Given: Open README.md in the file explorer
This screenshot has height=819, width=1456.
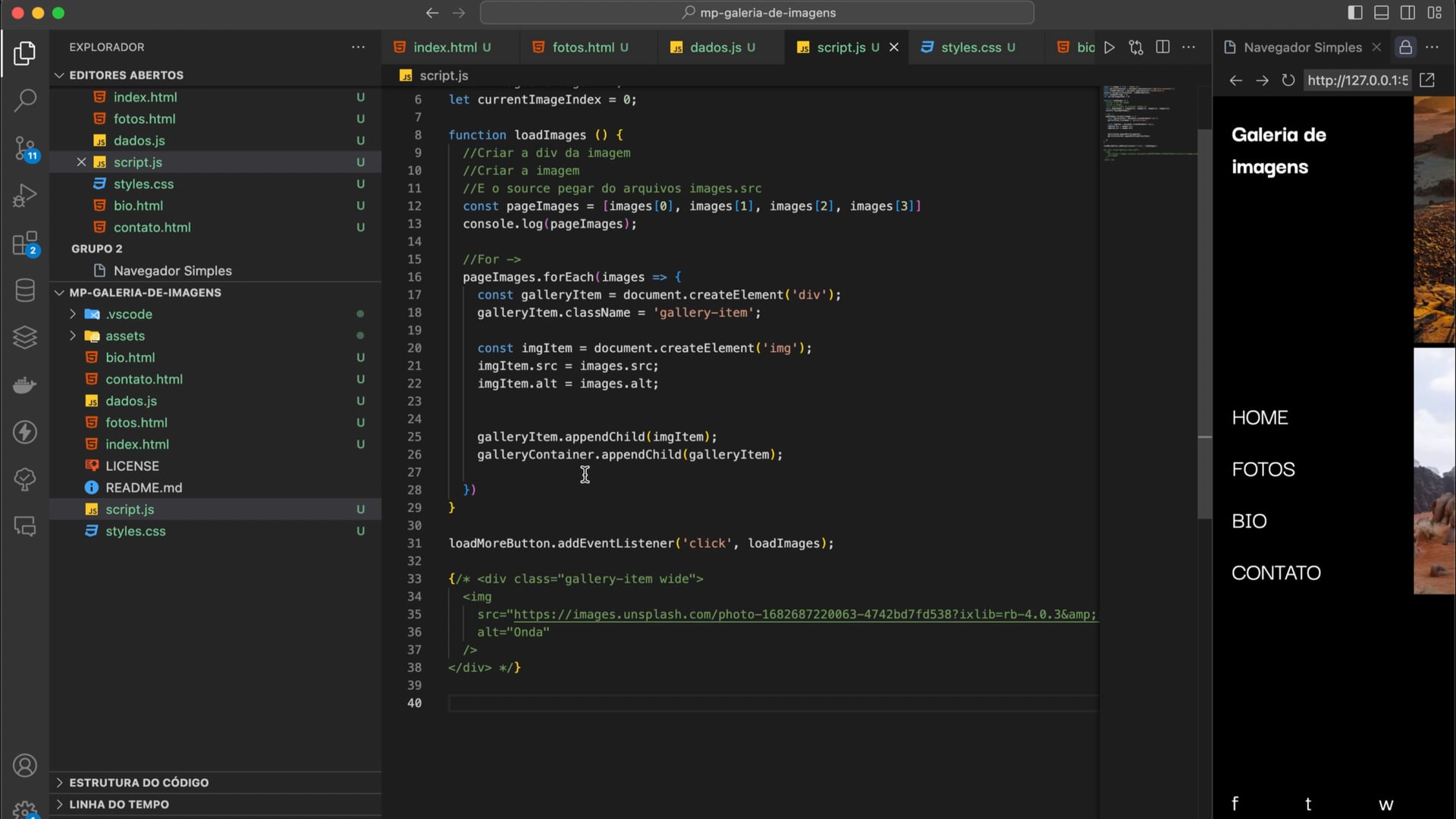Looking at the screenshot, I should (x=143, y=488).
